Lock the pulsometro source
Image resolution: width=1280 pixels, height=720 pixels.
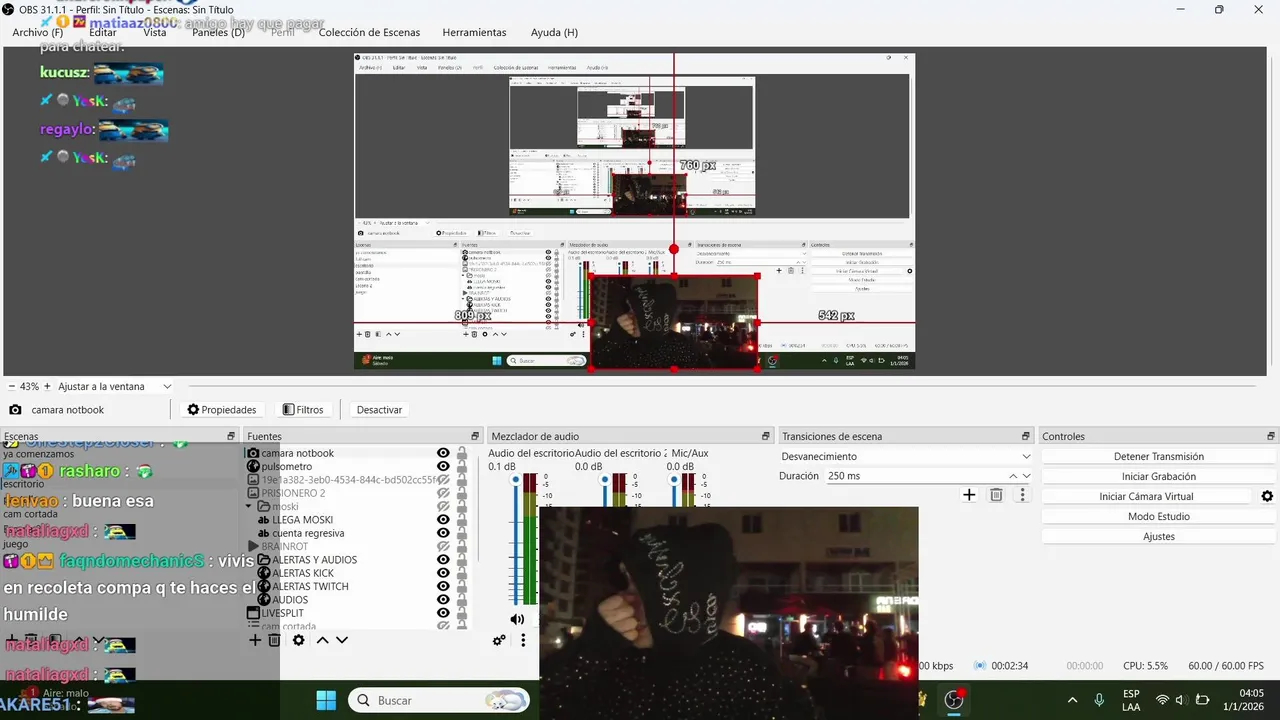coord(462,466)
